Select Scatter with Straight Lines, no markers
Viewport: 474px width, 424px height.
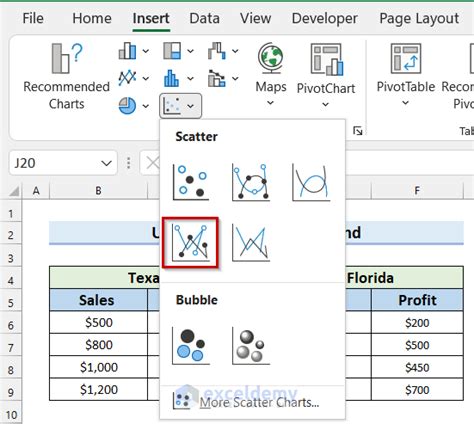[x=251, y=242]
